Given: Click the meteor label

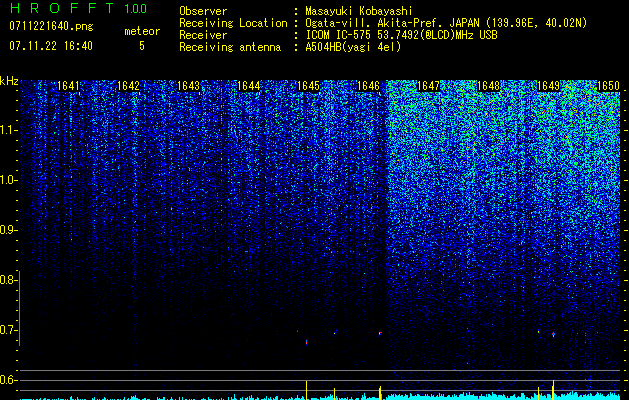Looking at the screenshot, I should click(142, 31).
